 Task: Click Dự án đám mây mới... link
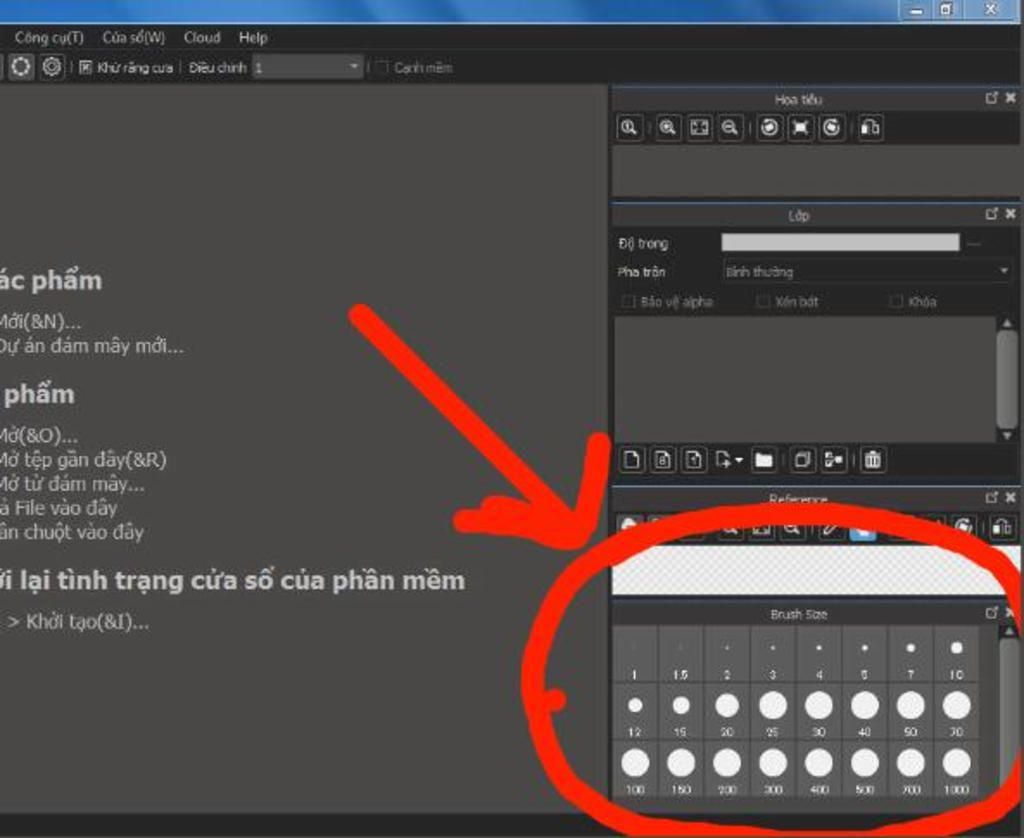91,346
